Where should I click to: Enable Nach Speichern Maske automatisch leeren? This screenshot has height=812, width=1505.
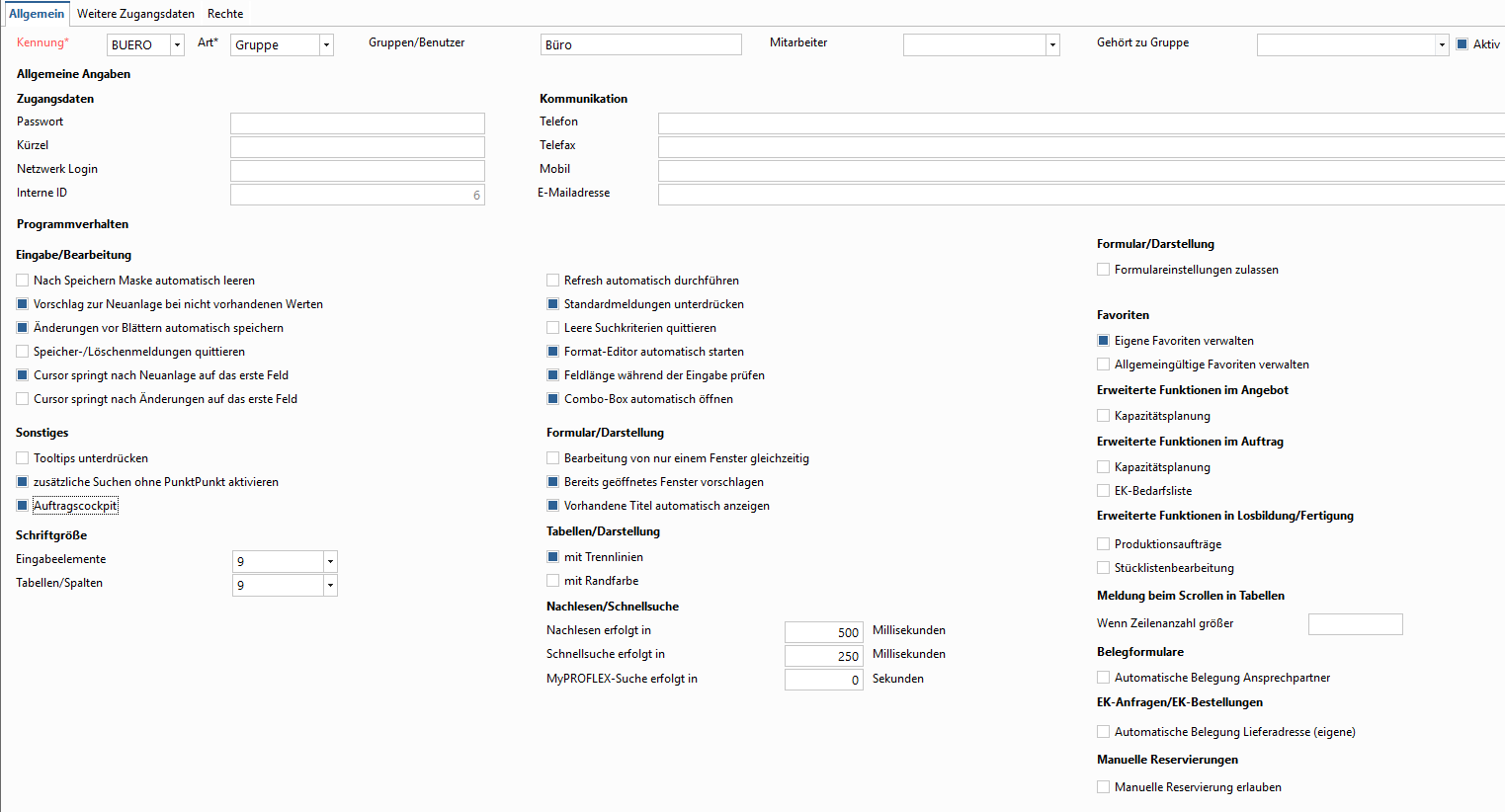[23, 281]
